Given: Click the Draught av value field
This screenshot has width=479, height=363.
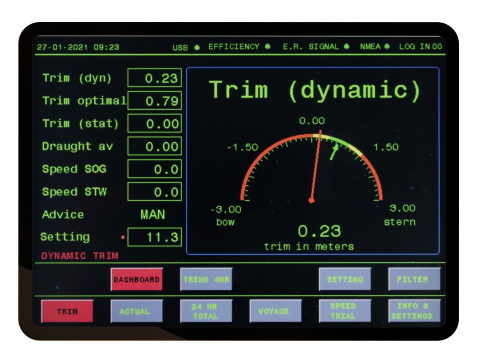Looking at the screenshot, I should 155,146.
